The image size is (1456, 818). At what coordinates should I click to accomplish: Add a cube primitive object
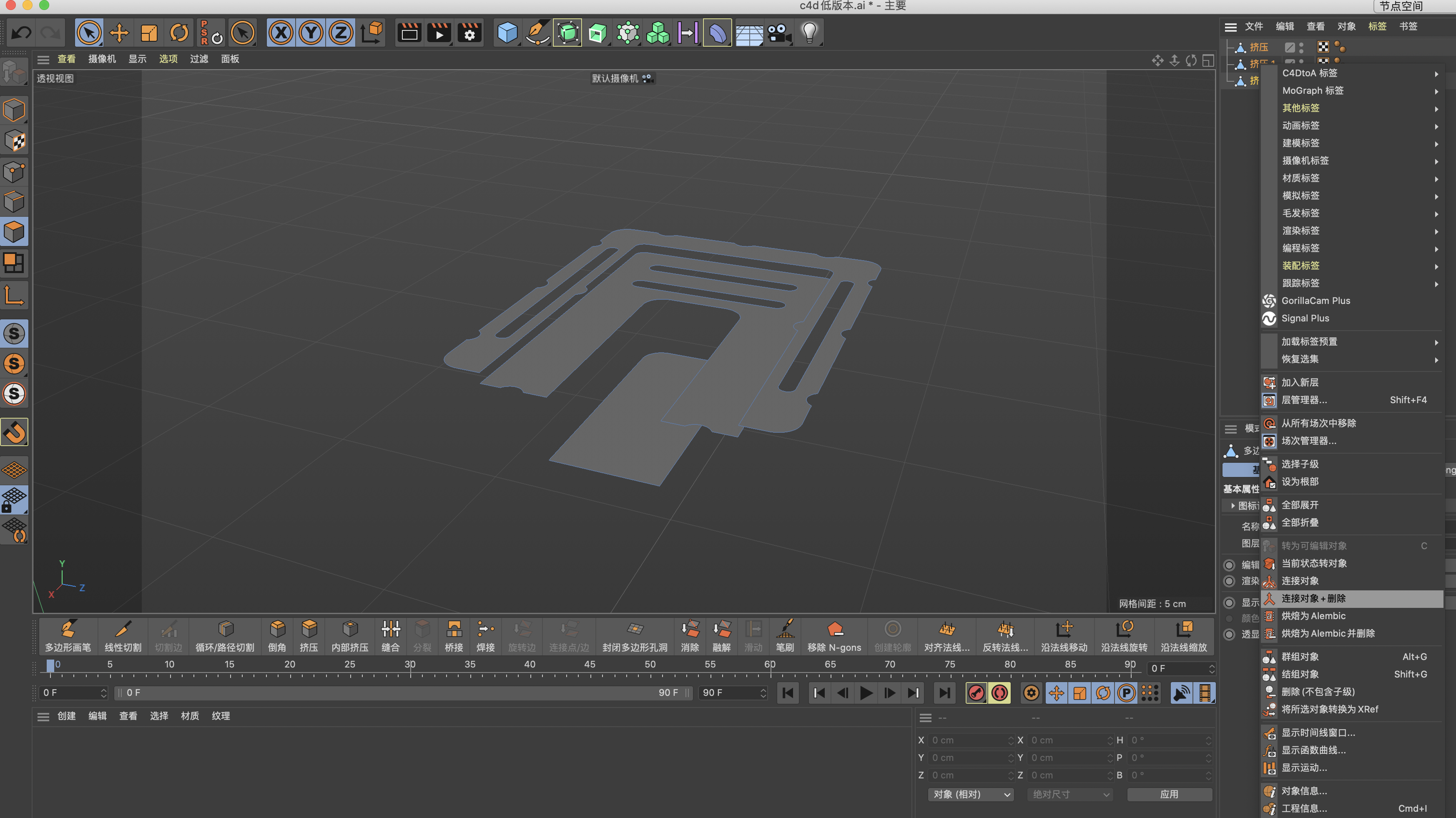point(507,33)
